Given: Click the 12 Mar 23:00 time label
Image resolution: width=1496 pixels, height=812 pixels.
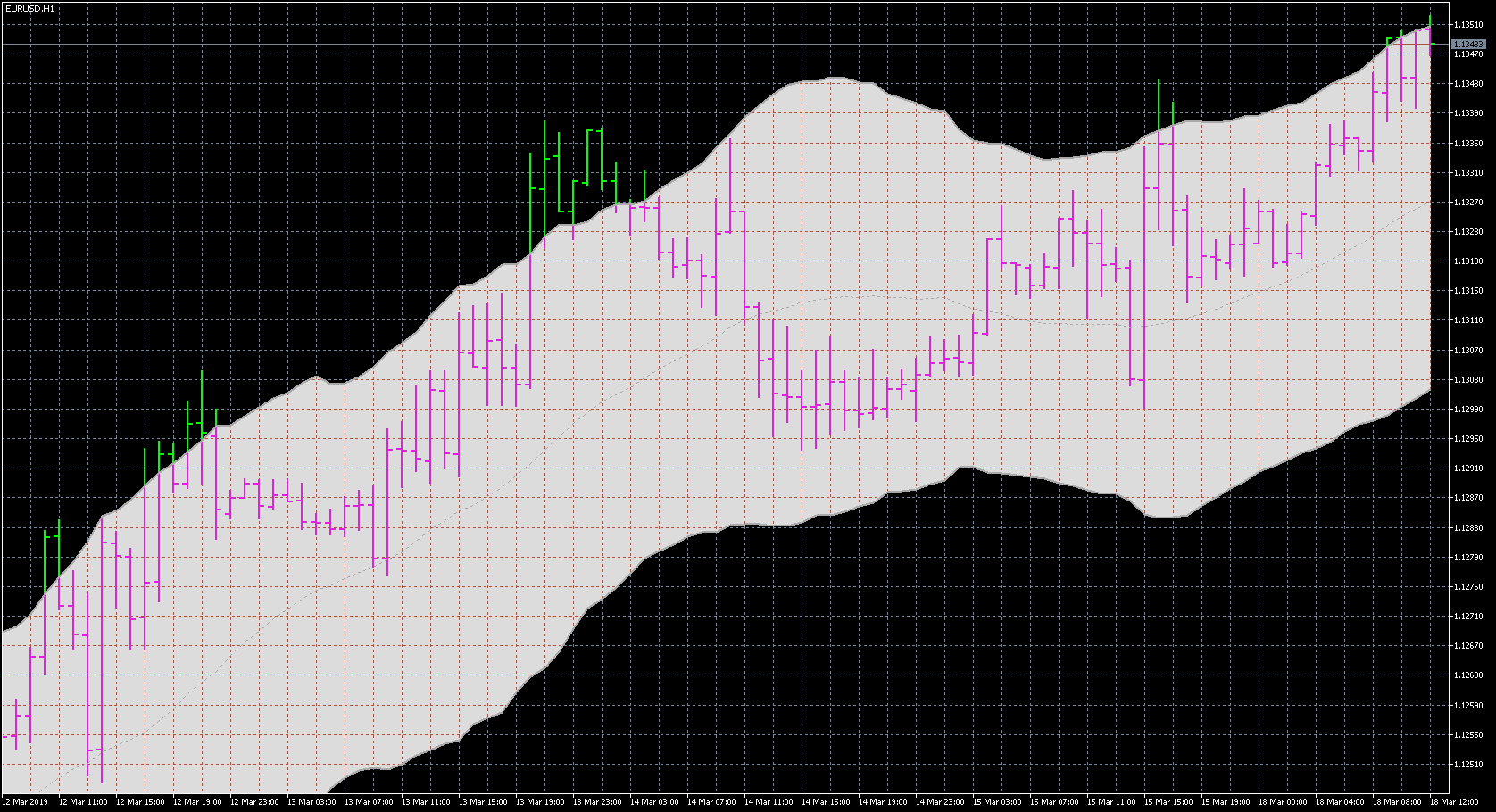Looking at the screenshot, I should (x=254, y=802).
